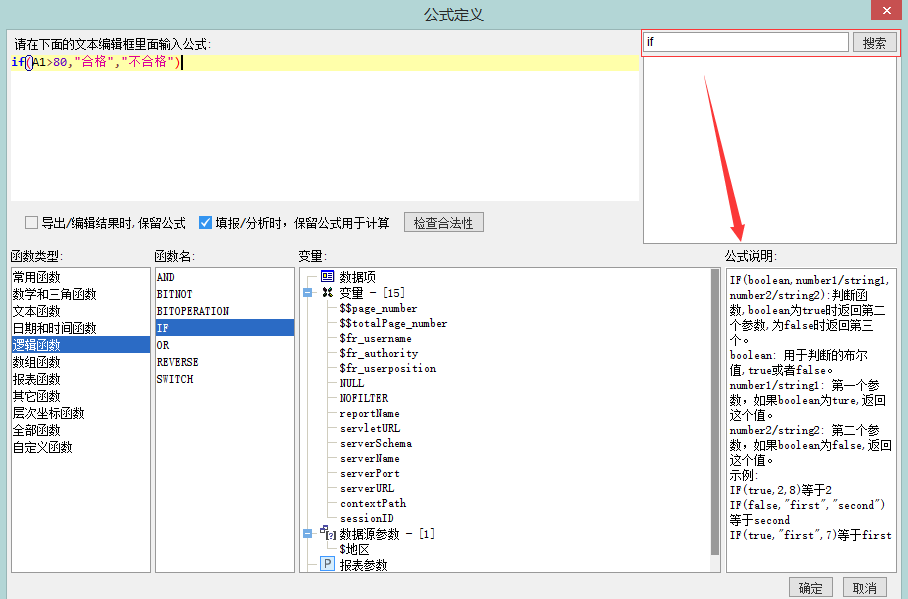Select the serverName variable
This screenshot has width=908, height=599.
(369, 458)
